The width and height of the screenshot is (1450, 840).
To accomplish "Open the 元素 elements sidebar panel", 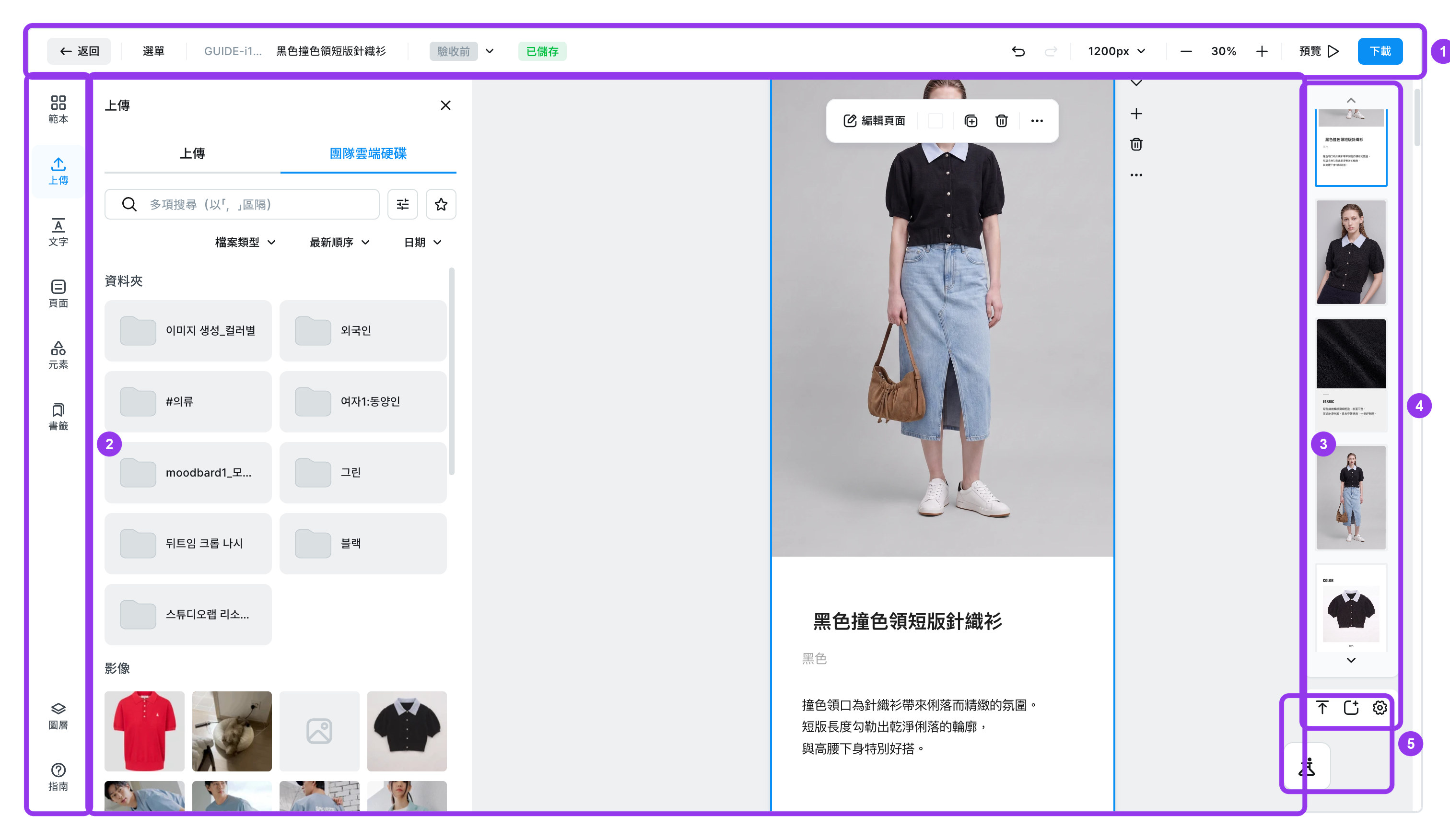I will [58, 355].
